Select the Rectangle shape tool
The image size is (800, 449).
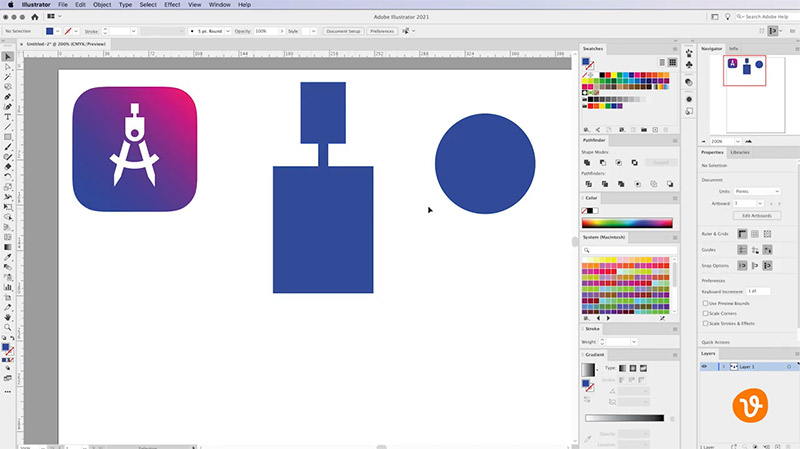tap(8, 137)
